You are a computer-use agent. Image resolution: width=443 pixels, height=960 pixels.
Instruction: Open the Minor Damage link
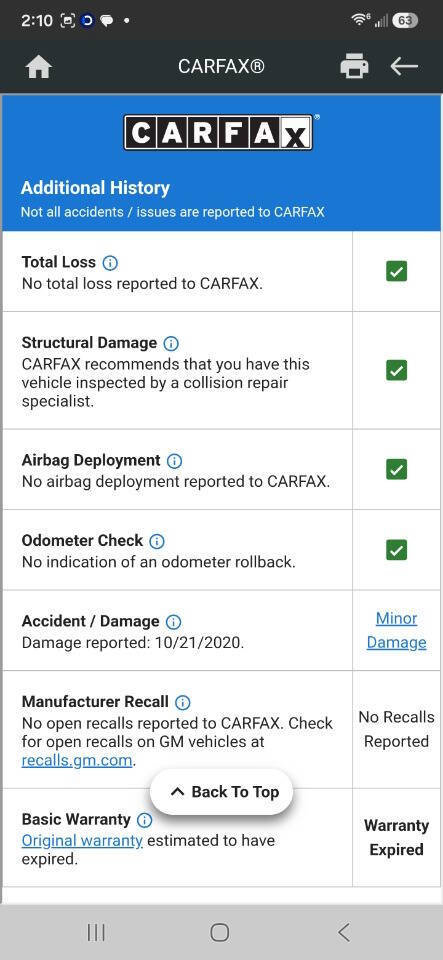(x=396, y=631)
